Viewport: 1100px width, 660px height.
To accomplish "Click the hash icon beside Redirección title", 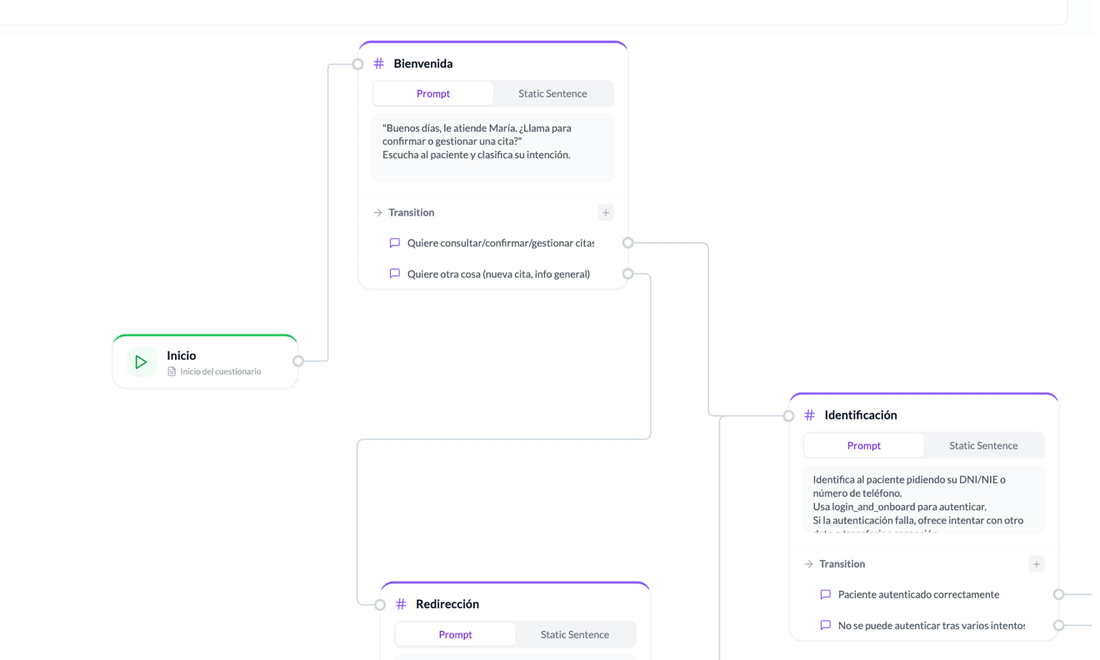I will click(401, 604).
